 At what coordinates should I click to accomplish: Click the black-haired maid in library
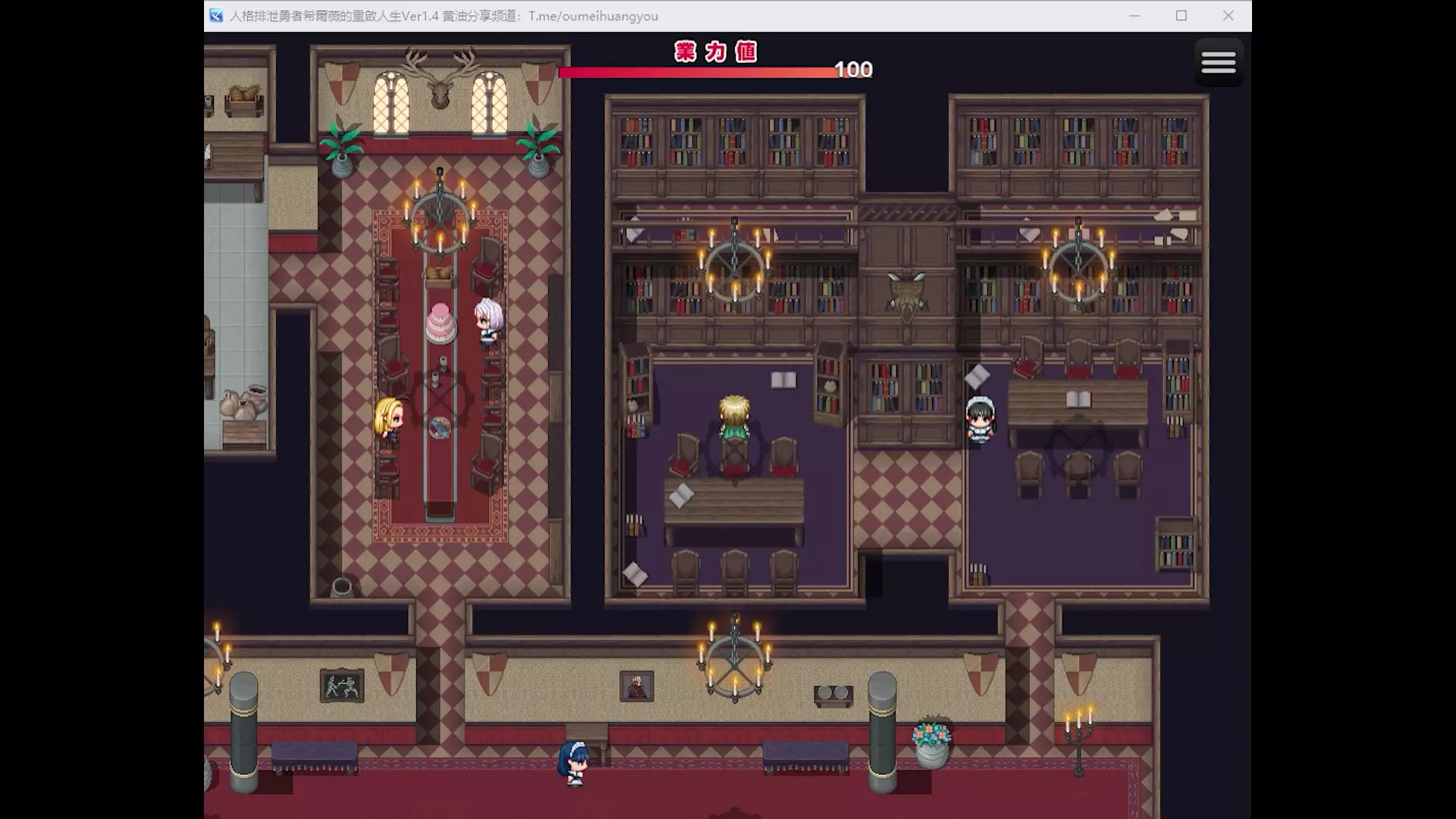pos(981,419)
